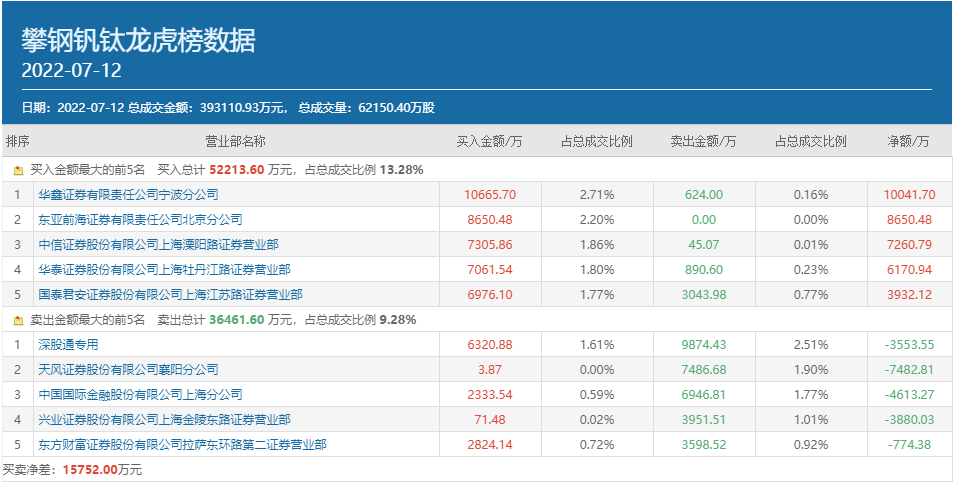Screen dimensions: 953x483
Task: Click 兴业证券股份有限公司上海金陵东路证券营业部 link
Action: [x=164, y=419]
